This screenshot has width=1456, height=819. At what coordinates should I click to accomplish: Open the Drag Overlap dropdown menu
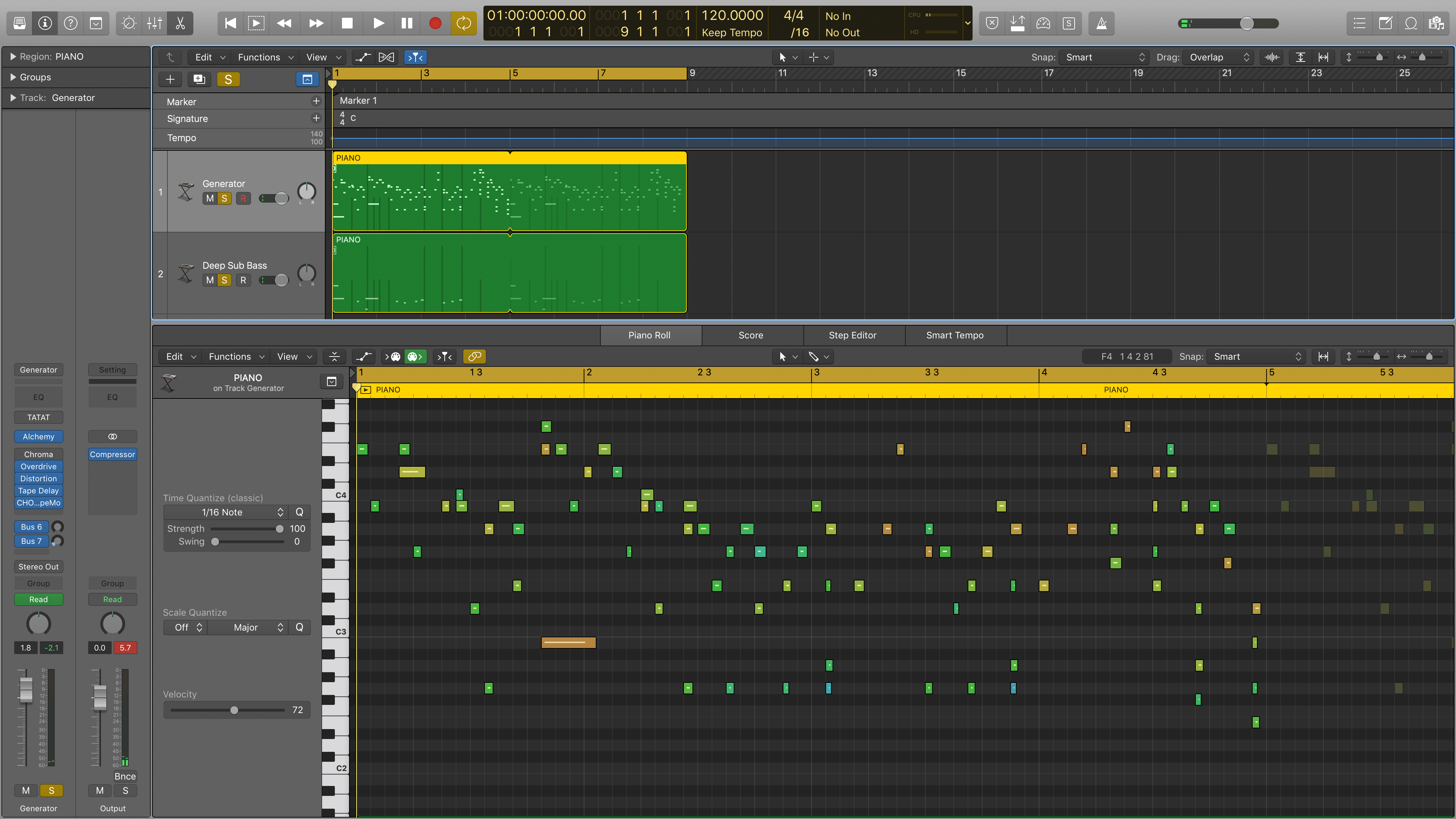pos(1218,57)
